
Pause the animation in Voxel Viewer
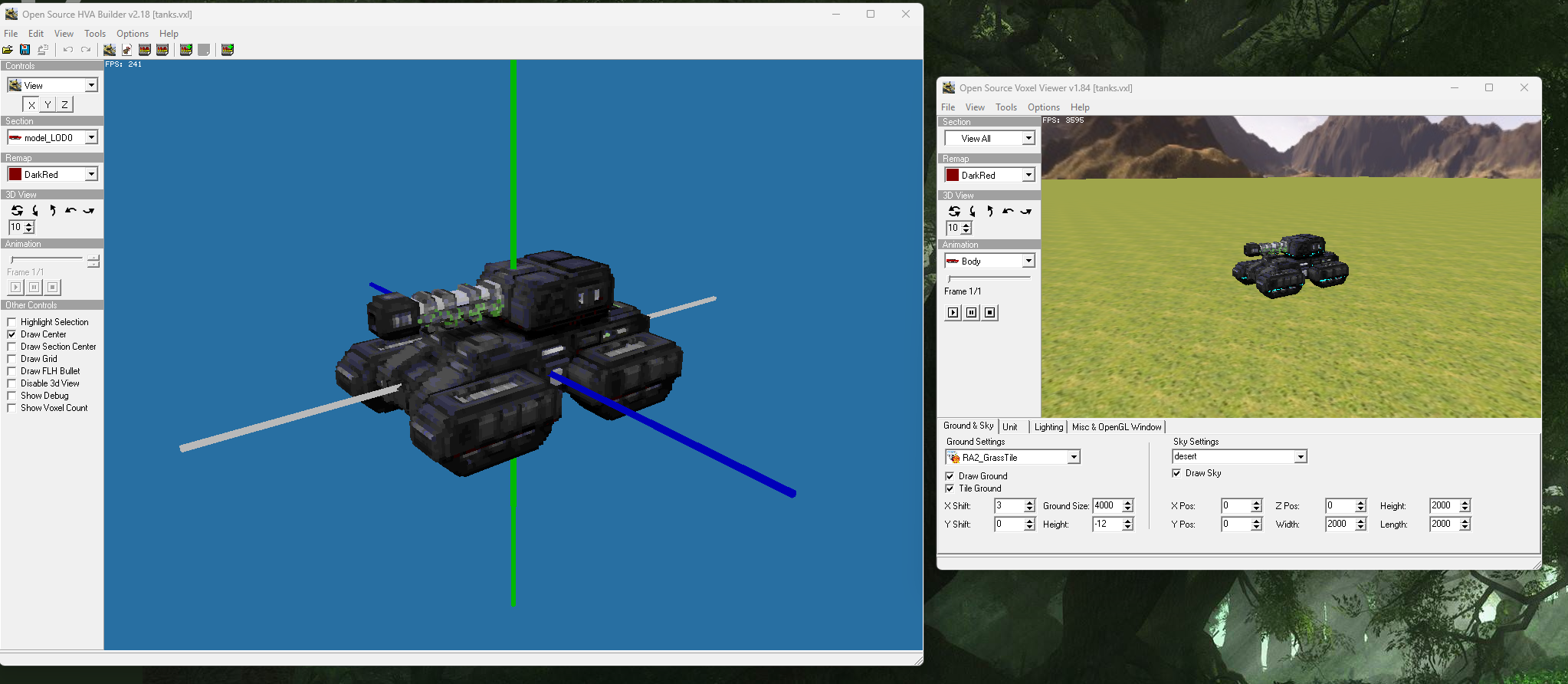[972, 312]
